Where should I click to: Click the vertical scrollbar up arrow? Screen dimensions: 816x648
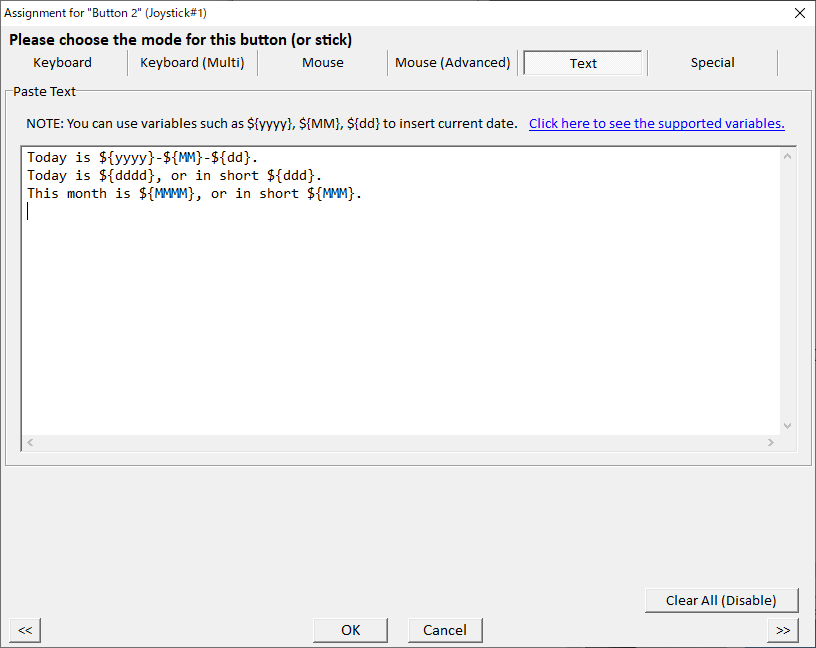[787, 156]
